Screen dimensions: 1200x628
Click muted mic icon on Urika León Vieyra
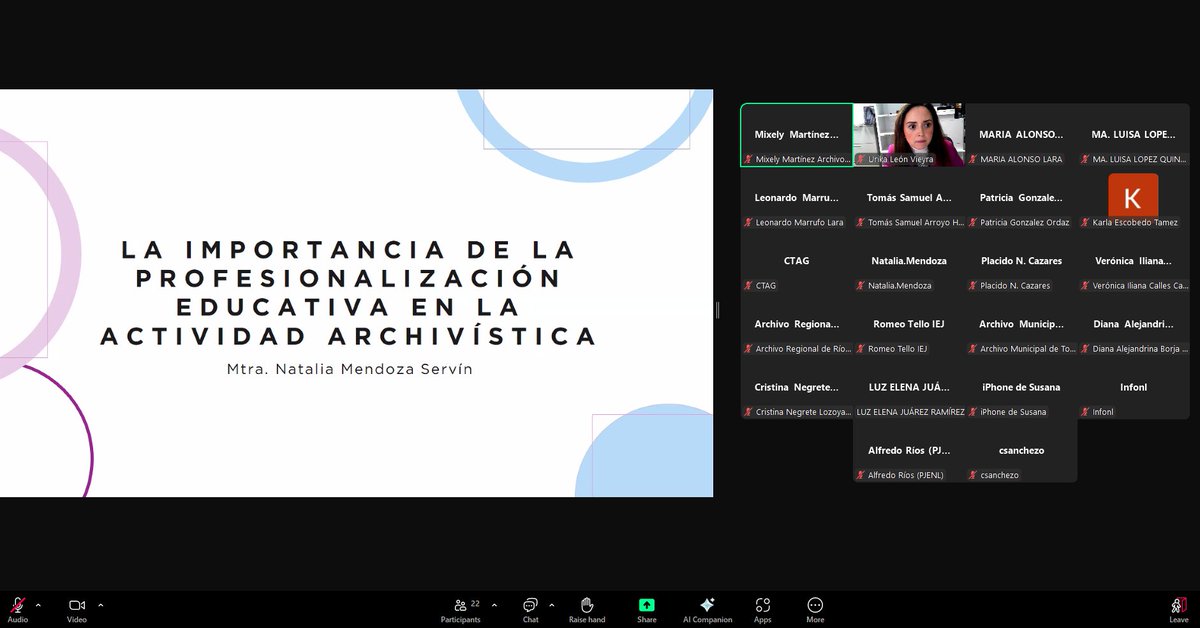pos(861,159)
